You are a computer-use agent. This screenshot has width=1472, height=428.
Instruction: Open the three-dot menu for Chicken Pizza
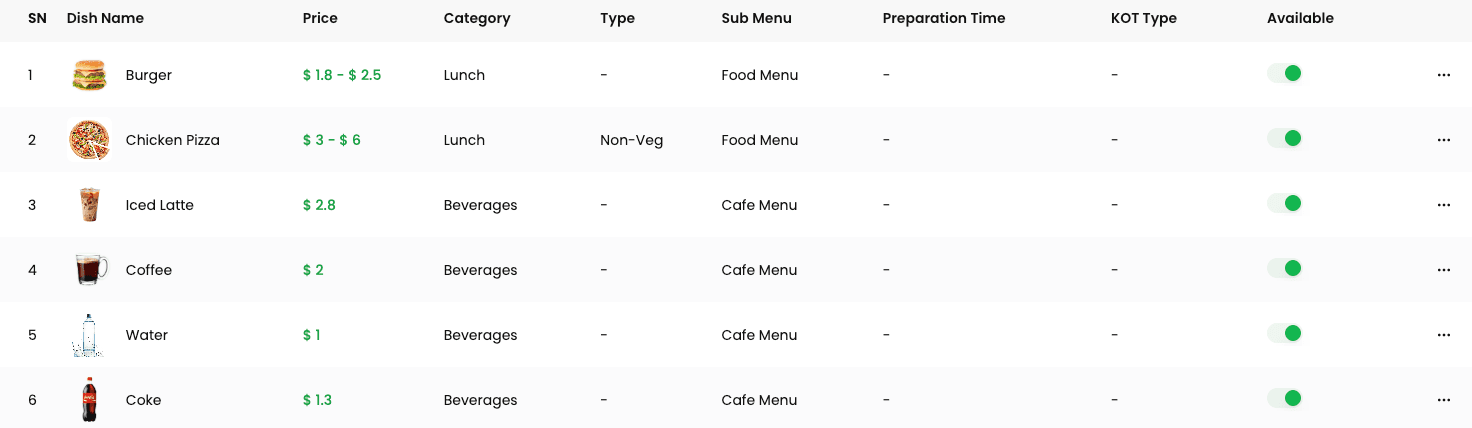click(1443, 140)
